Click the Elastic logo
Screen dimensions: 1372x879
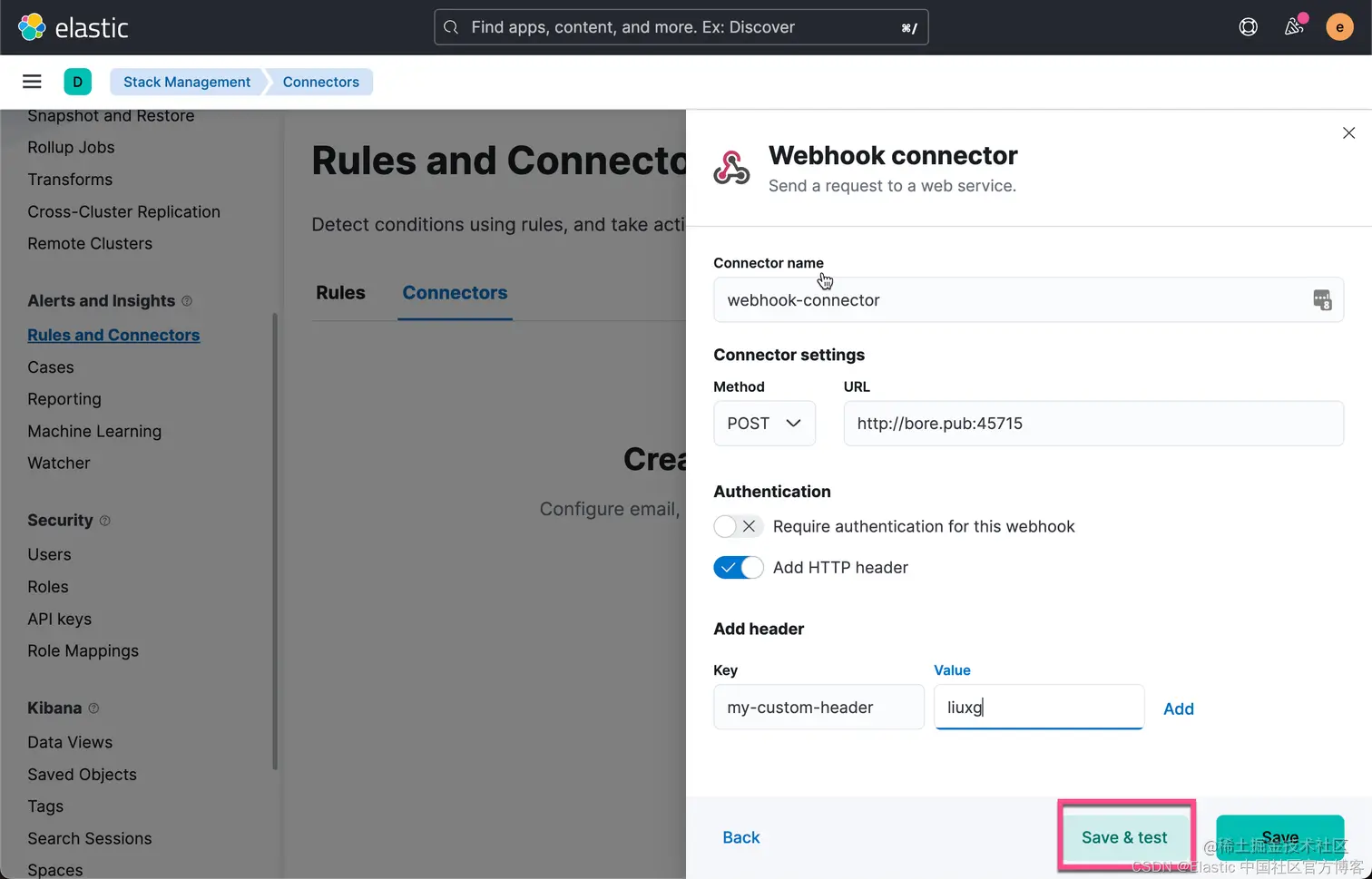[x=73, y=27]
